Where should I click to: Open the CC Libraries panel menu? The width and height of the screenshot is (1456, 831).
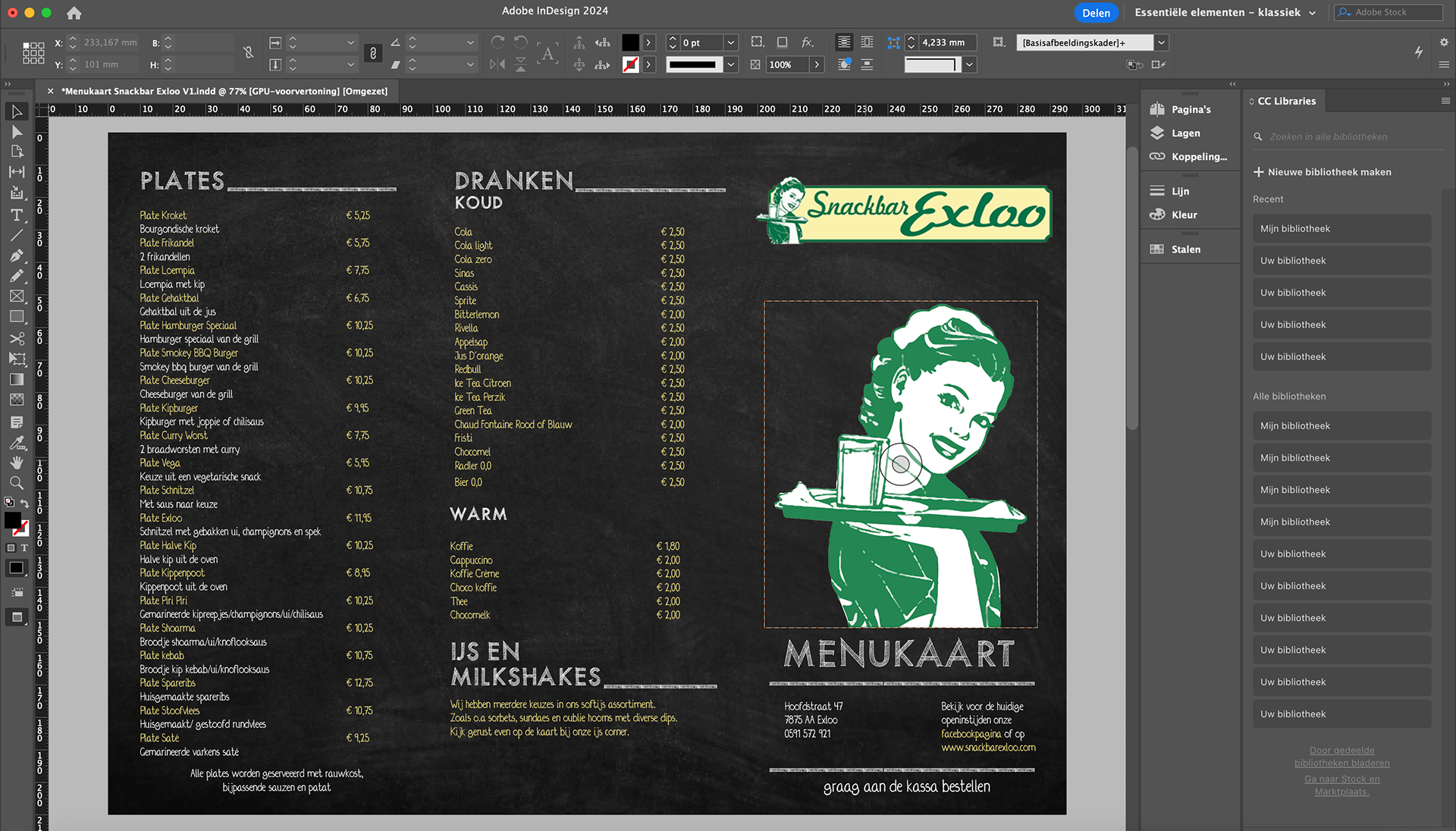point(1445,101)
